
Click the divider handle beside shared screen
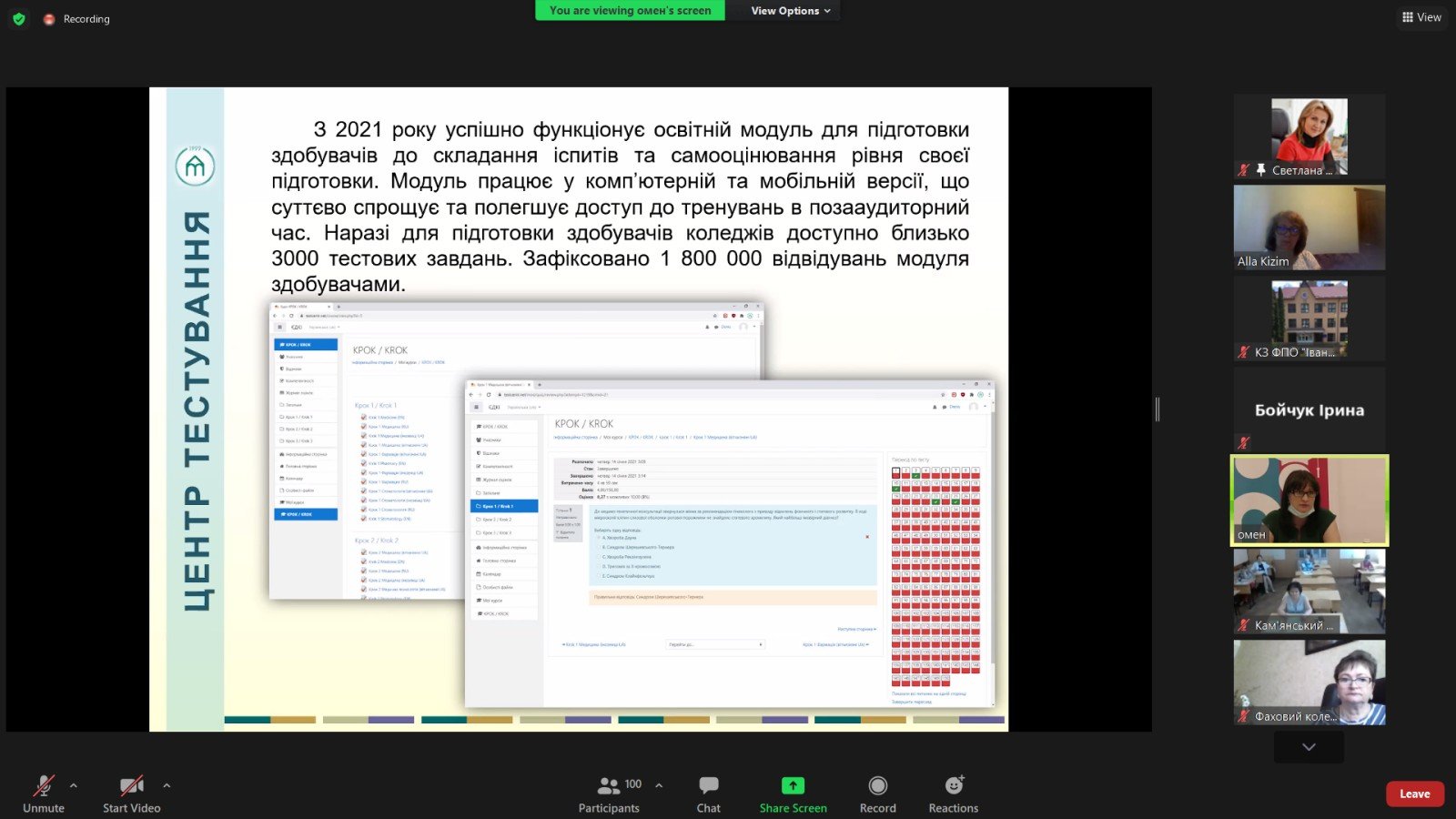1158,409
